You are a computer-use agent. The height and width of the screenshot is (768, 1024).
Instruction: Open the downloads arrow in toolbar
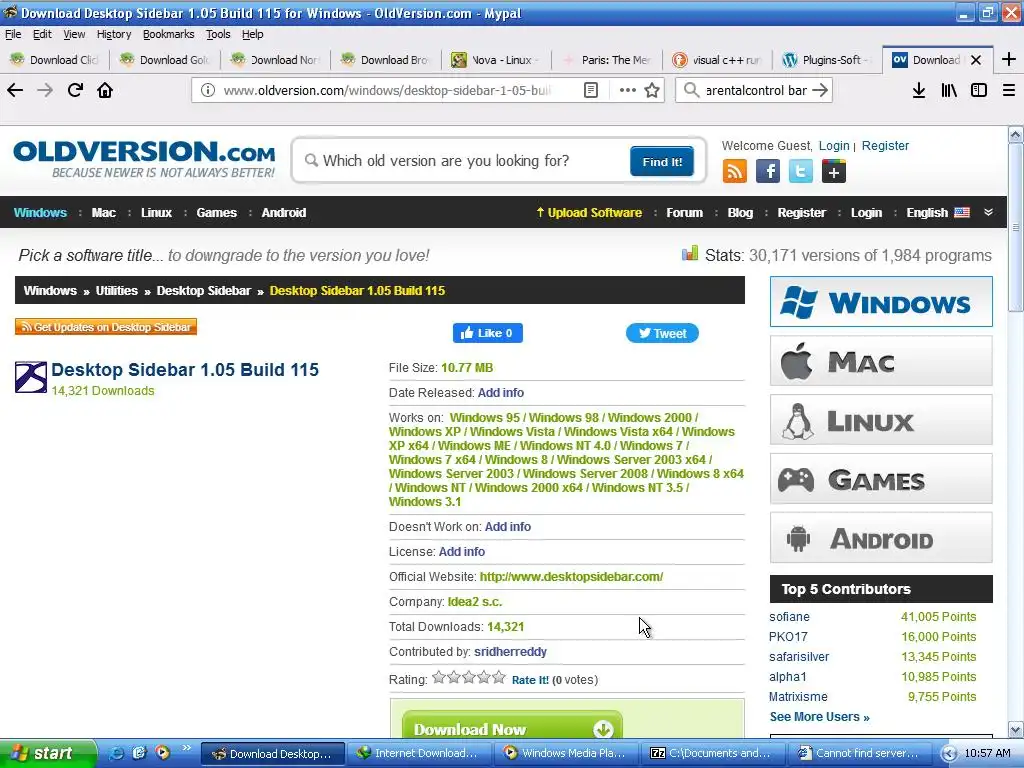[919, 90]
